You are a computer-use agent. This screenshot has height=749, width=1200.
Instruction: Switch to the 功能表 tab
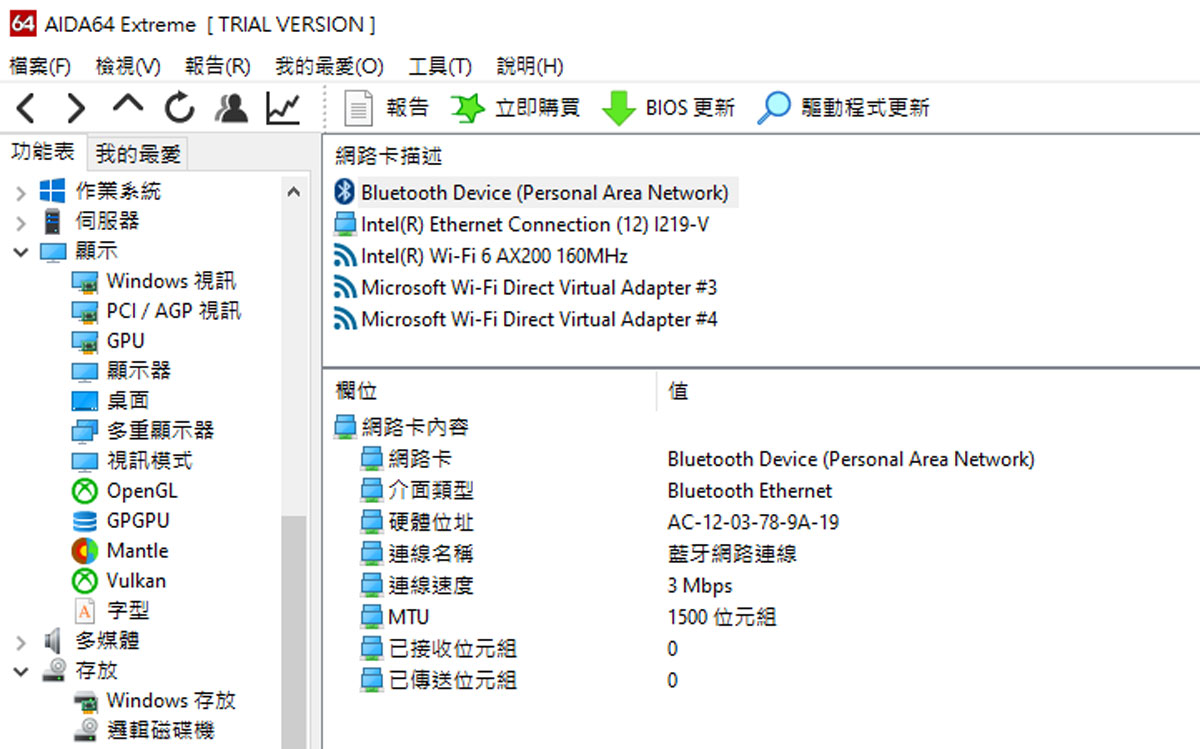coord(43,152)
